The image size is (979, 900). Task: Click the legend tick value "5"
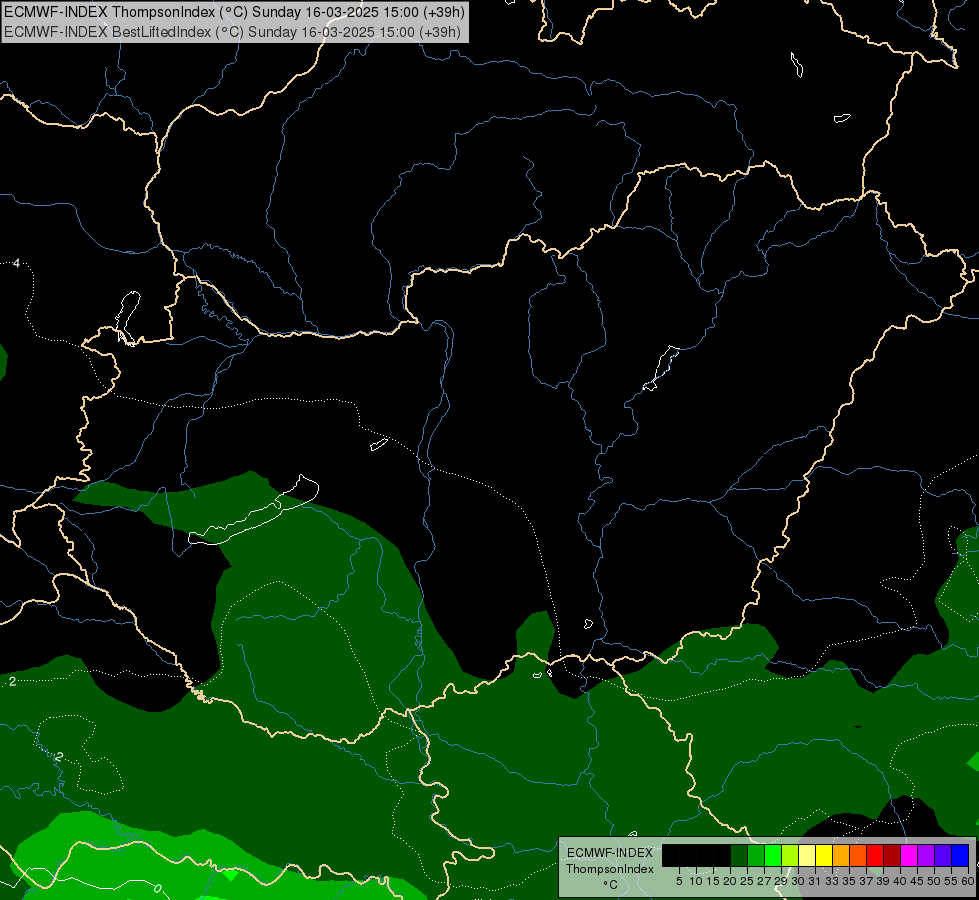(x=679, y=881)
